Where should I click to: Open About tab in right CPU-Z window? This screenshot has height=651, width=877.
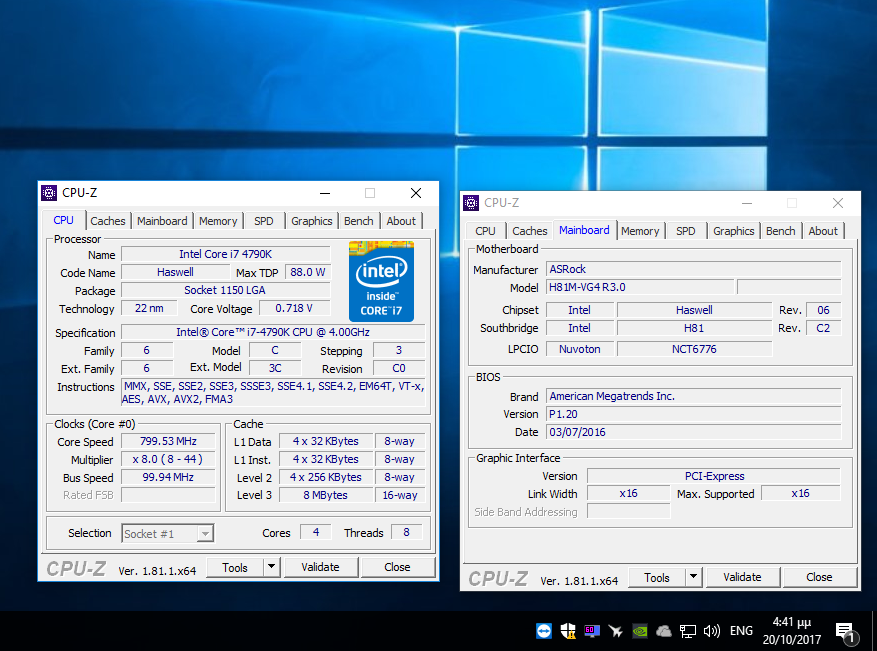(823, 231)
